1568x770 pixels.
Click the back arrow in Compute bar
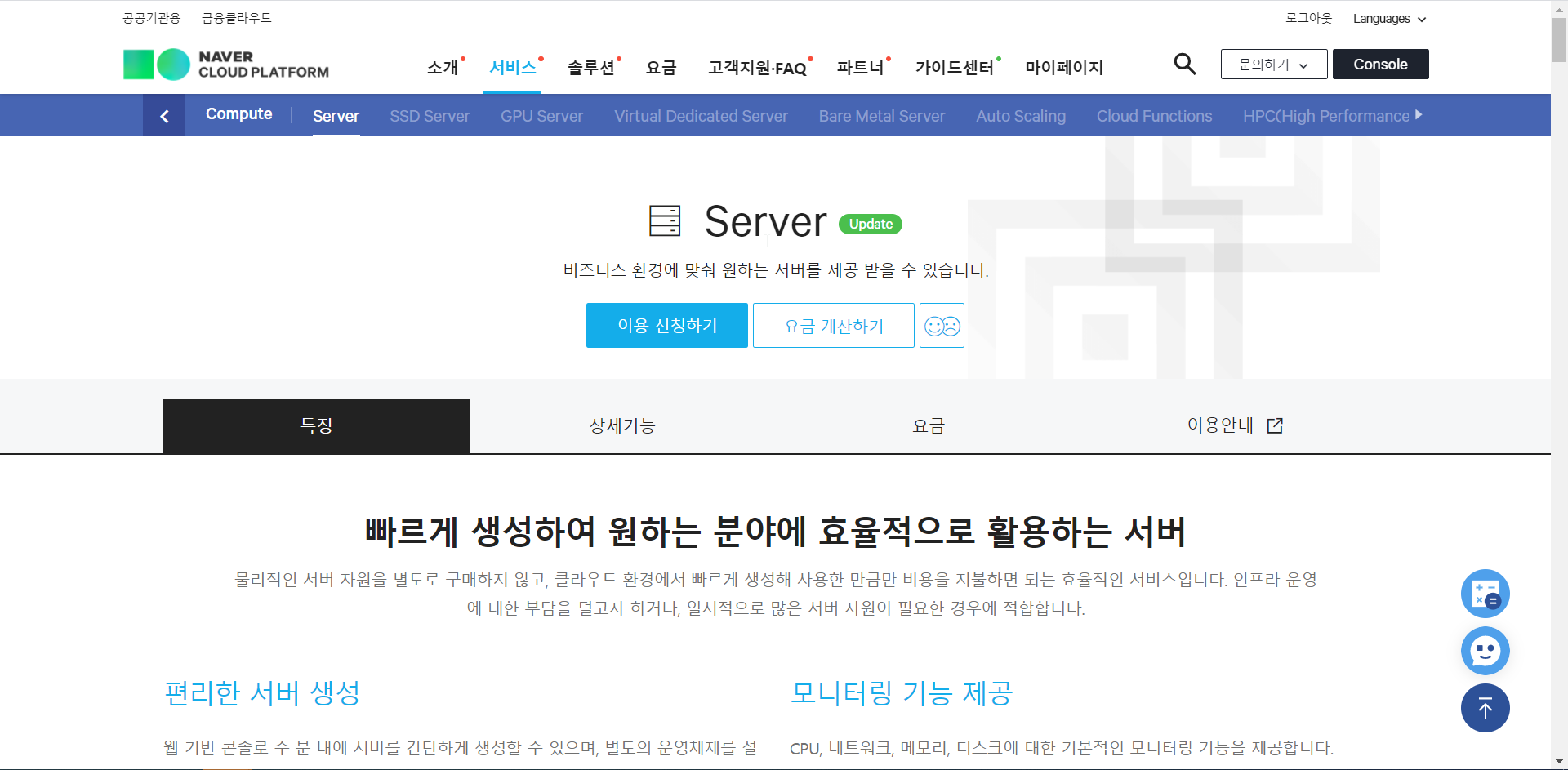pyautogui.click(x=164, y=116)
